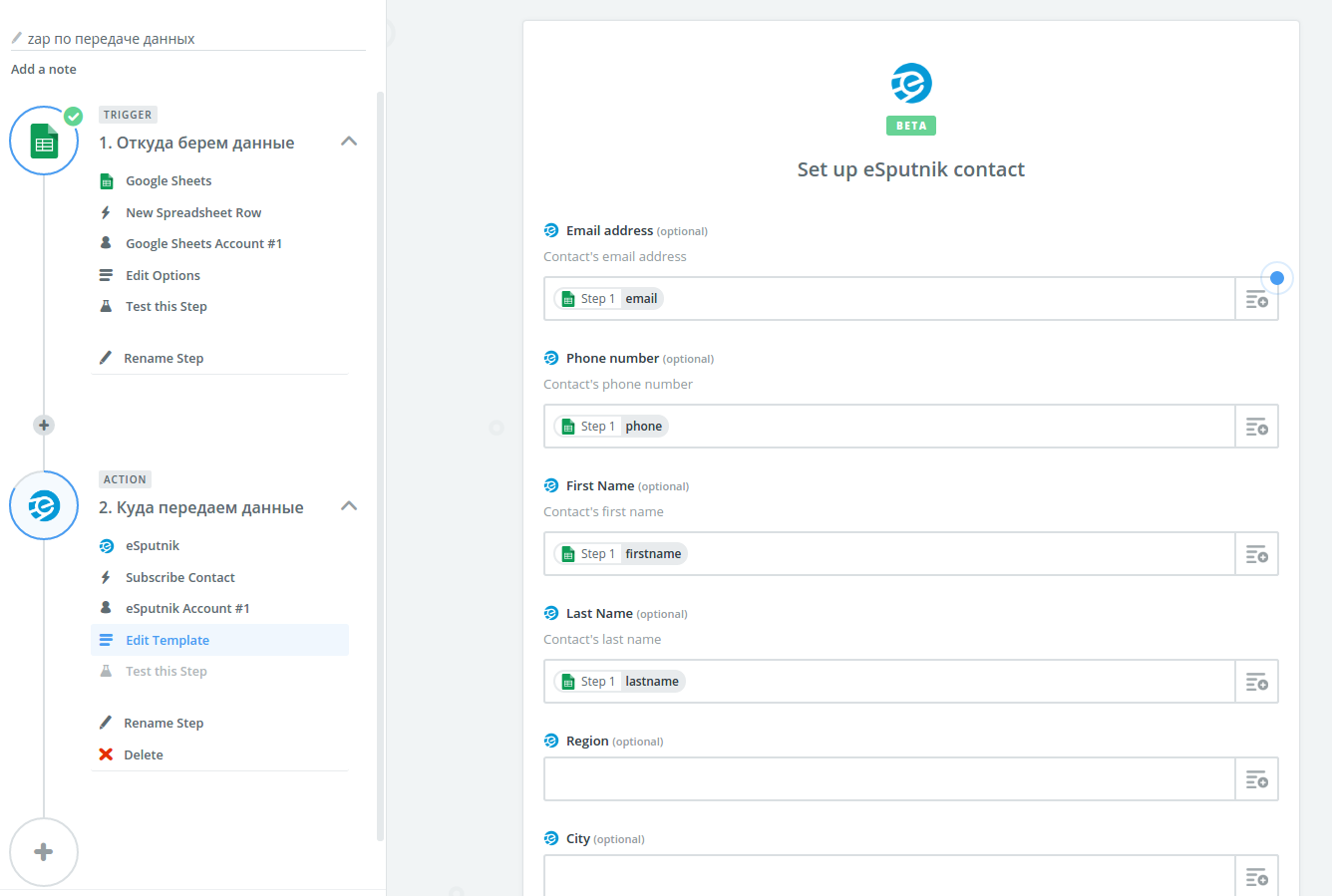1332x896 pixels.
Task: Select the Step 1 email token
Action: pos(609,299)
